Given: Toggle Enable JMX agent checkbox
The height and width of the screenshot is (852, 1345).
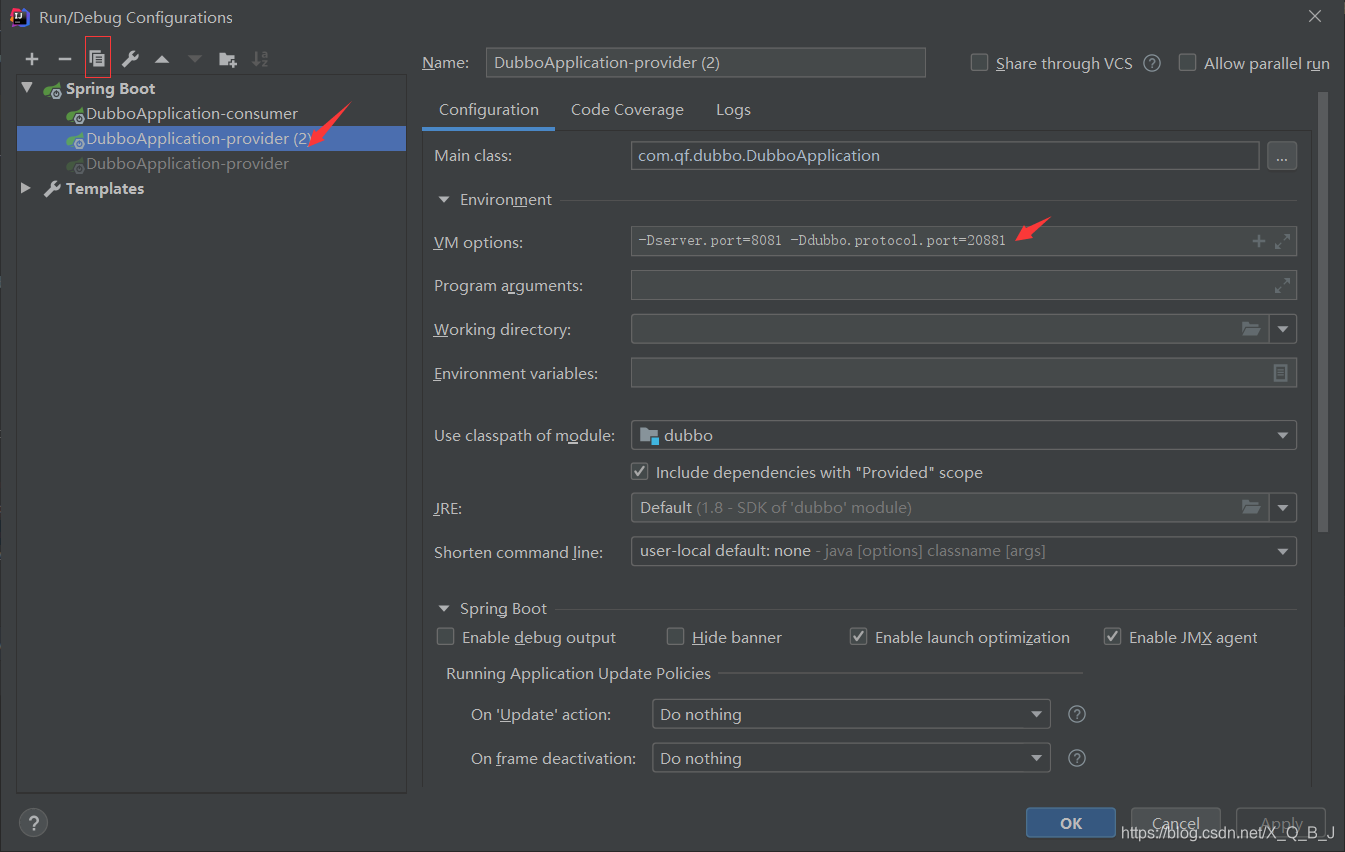Looking at the screenshot, I should 1112,636.
